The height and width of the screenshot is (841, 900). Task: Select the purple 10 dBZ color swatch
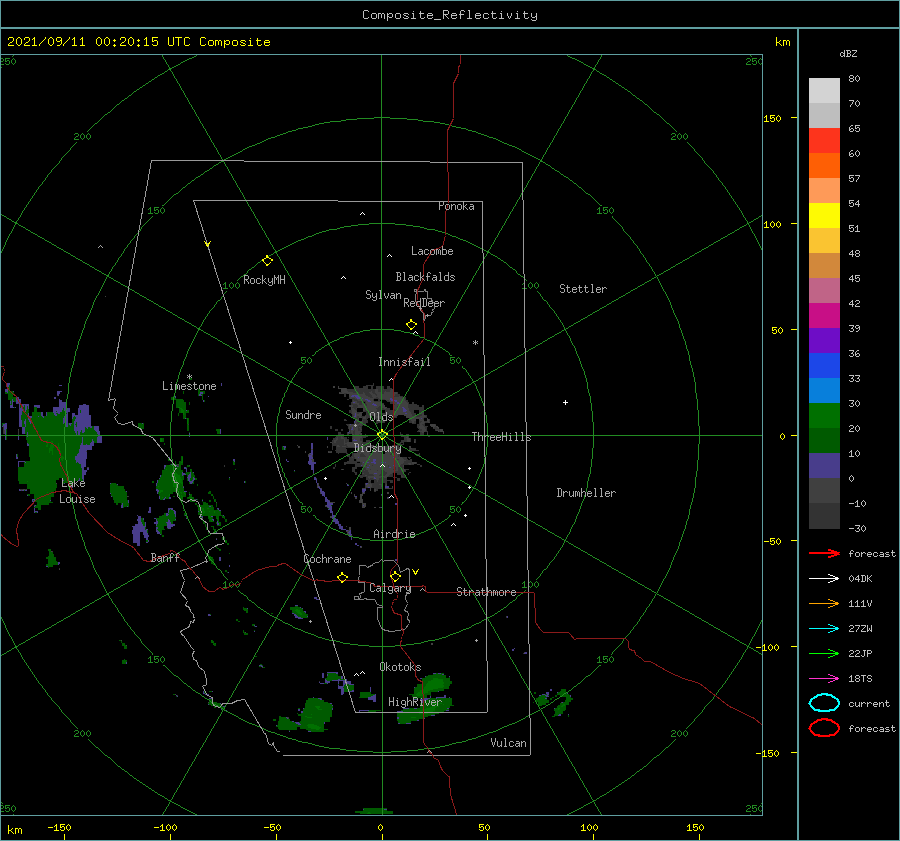(x=824, y=465)
